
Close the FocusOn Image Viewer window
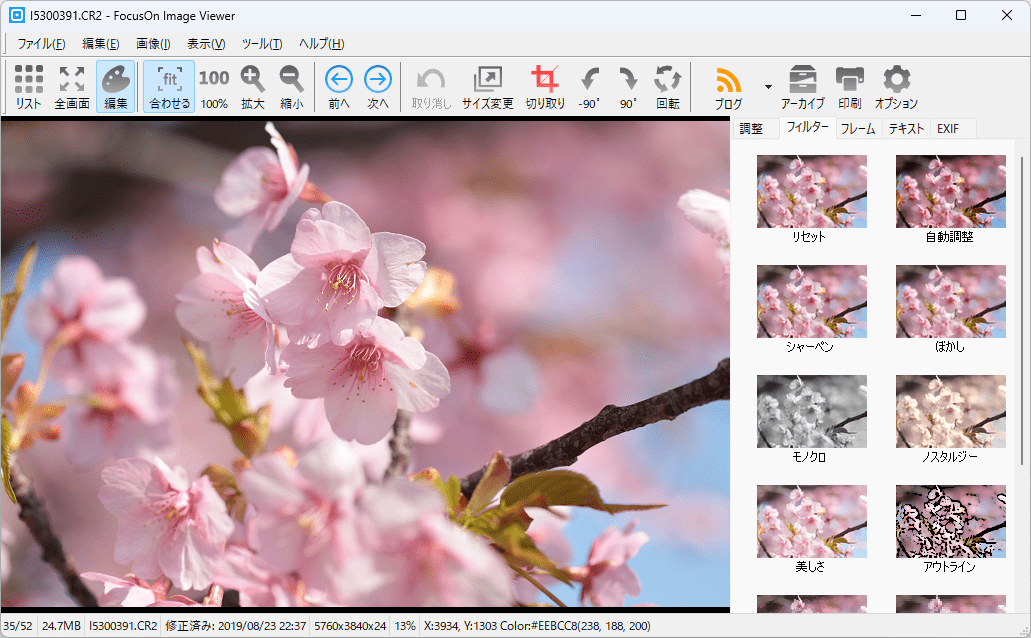1007,15
